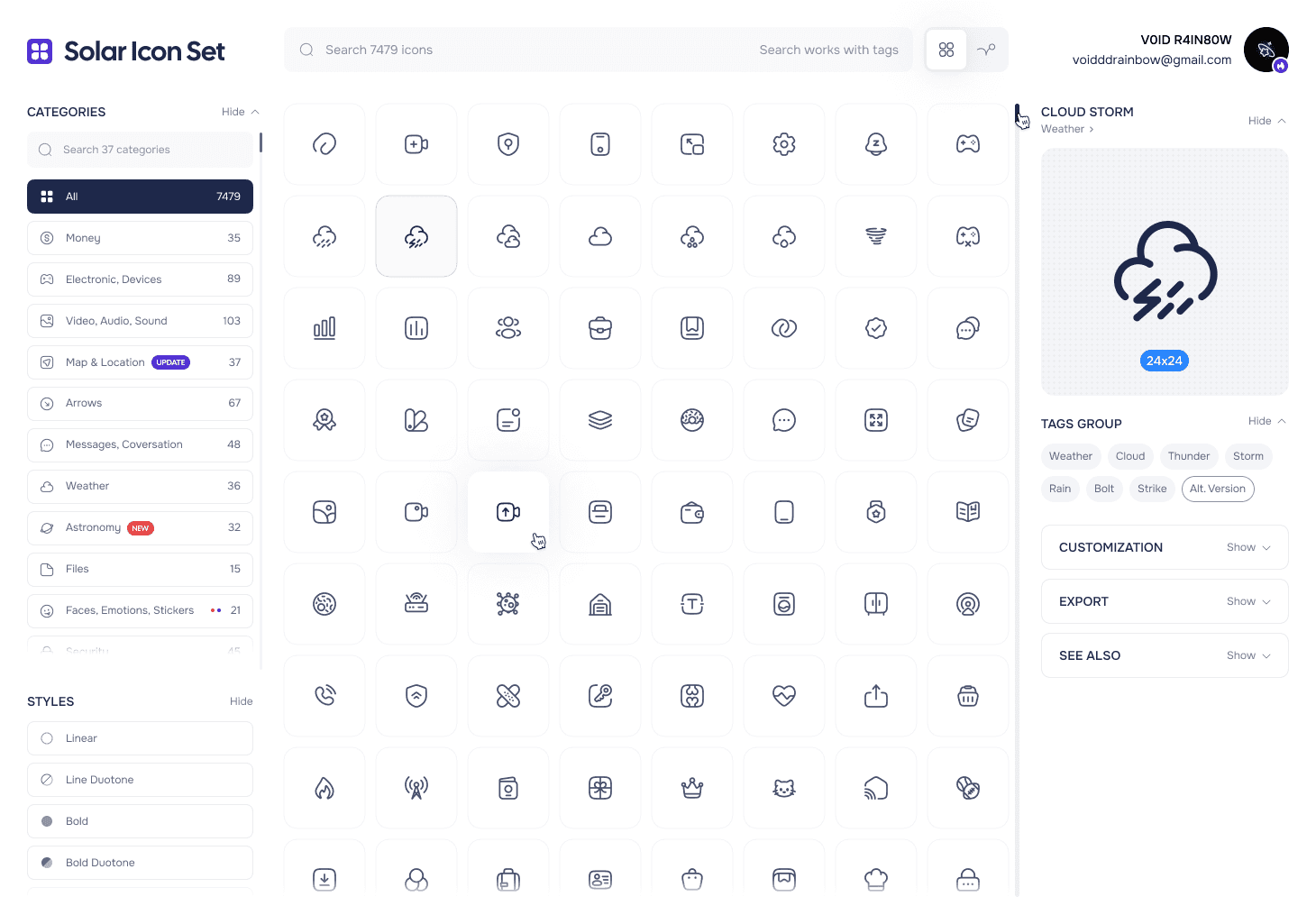Click the Alt. Version tag

pyautogui.click(x=1217, y=489)
